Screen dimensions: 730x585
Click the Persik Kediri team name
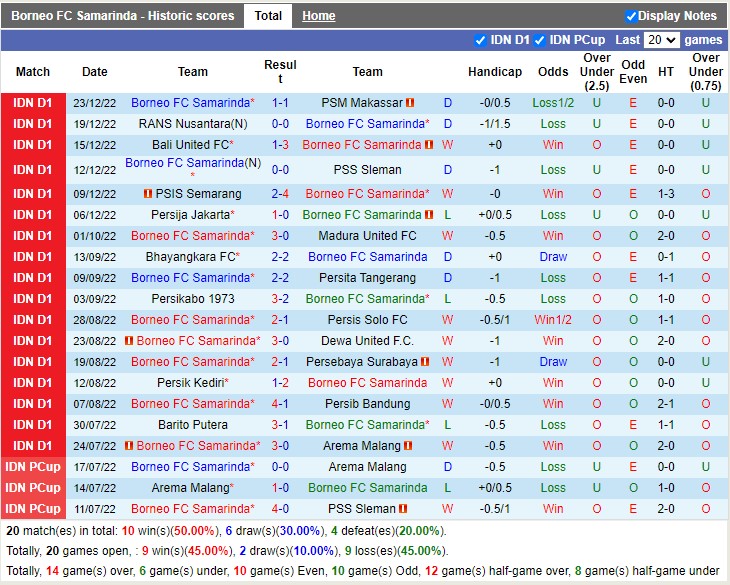(193, 383)
